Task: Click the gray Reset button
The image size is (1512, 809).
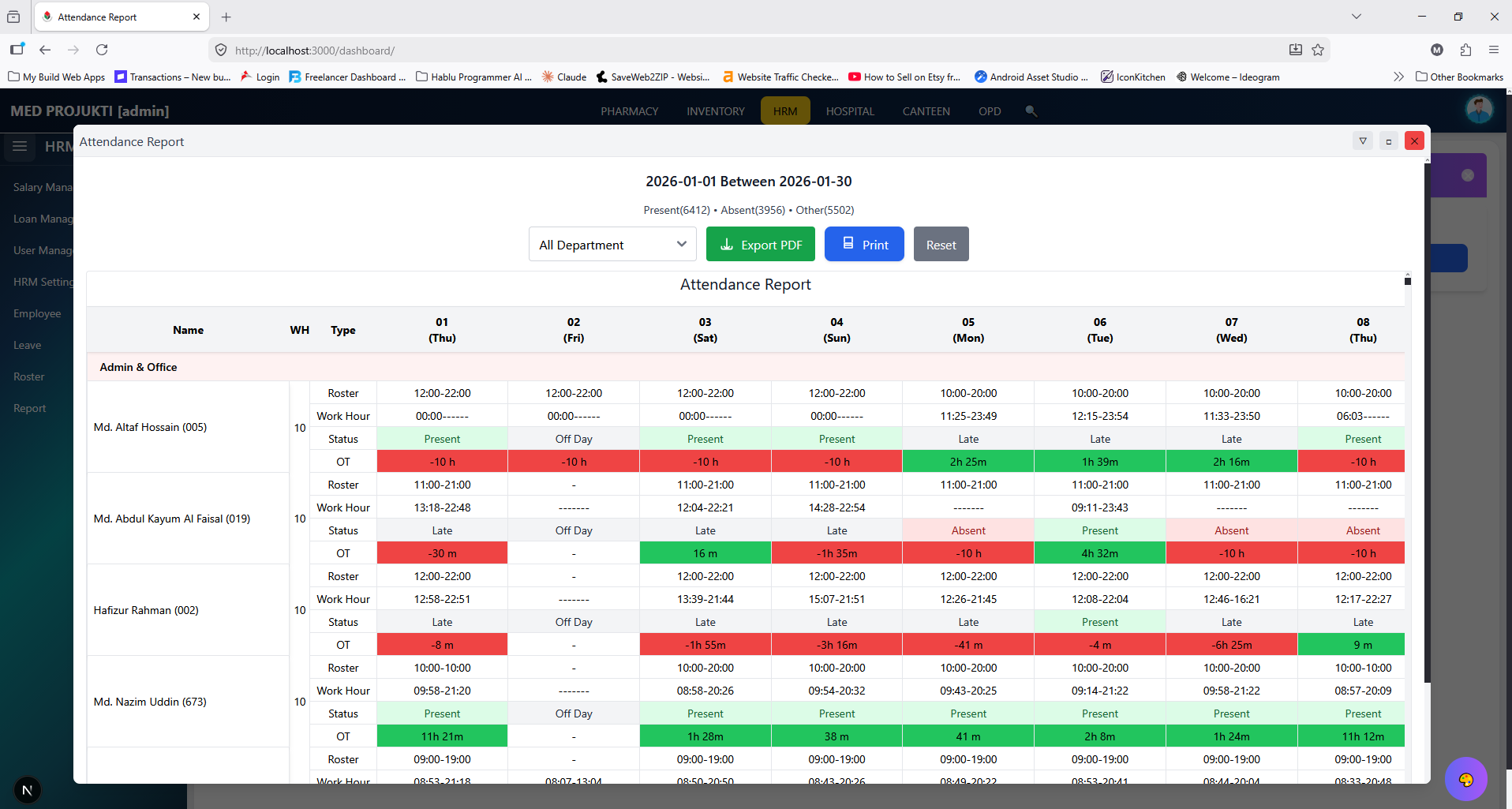Action: (x=941, y=245)
